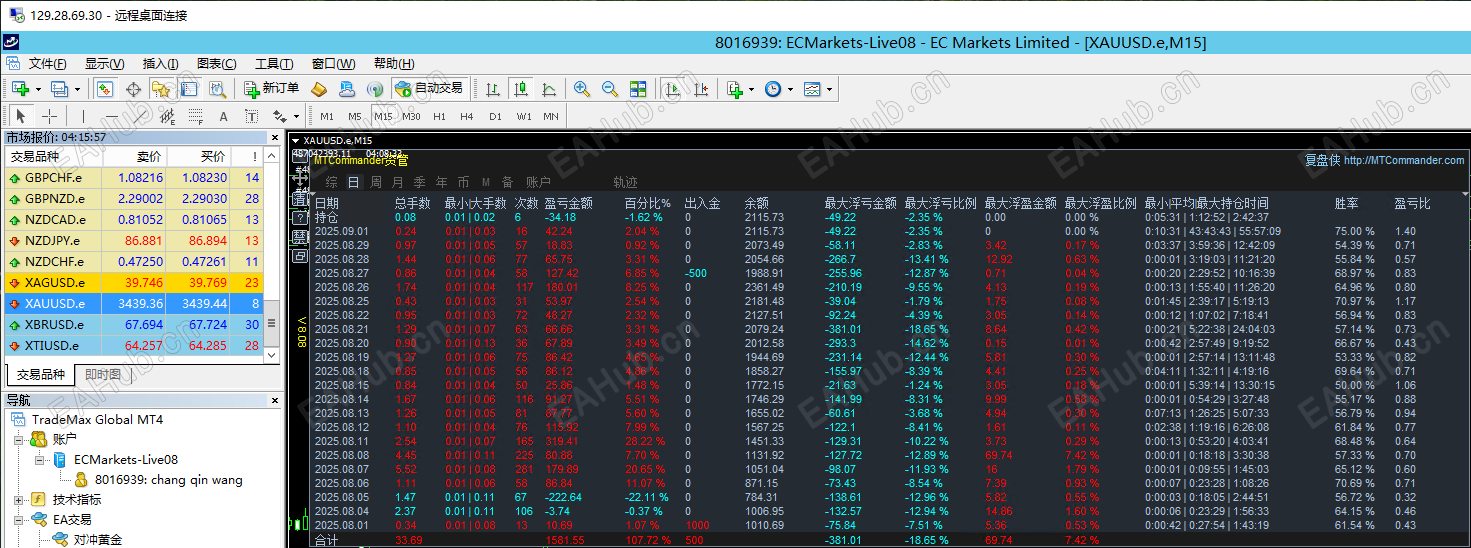
Task: Switch chart to candlestick mode
Action: 520,89
